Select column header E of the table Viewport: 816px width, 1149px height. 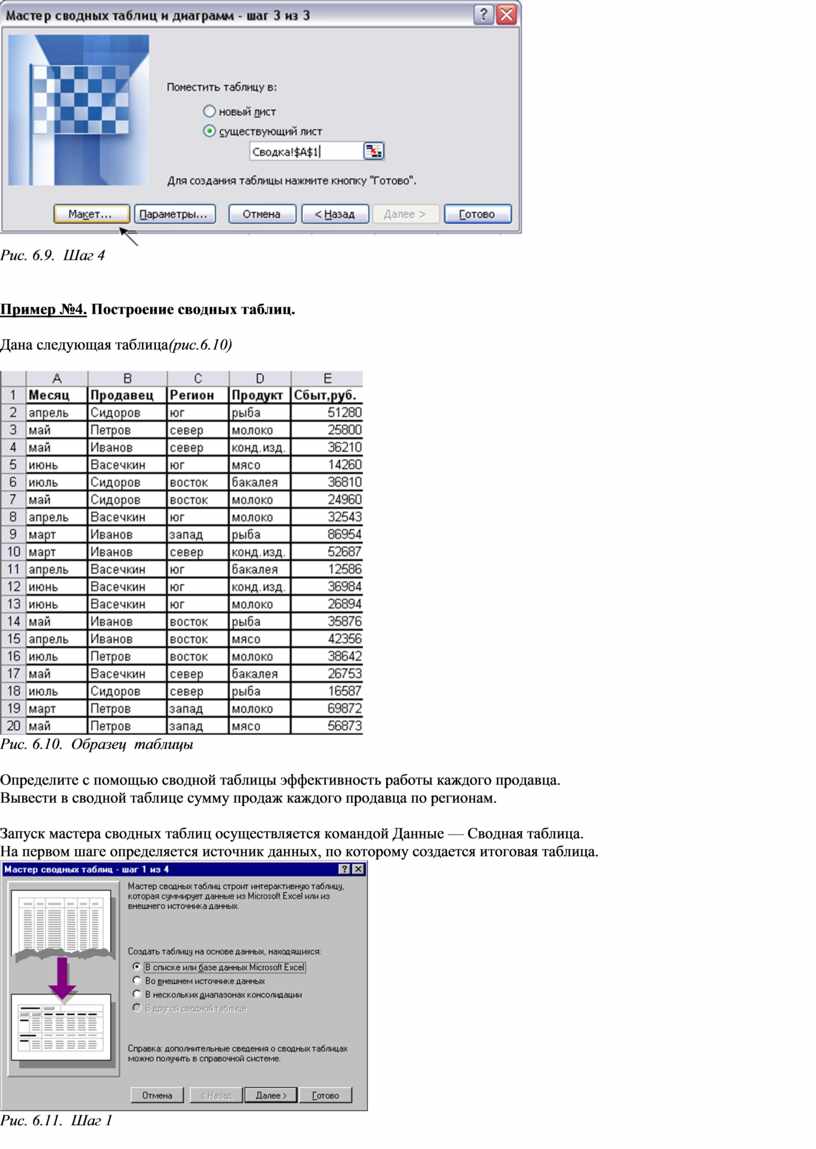(327, 379)
